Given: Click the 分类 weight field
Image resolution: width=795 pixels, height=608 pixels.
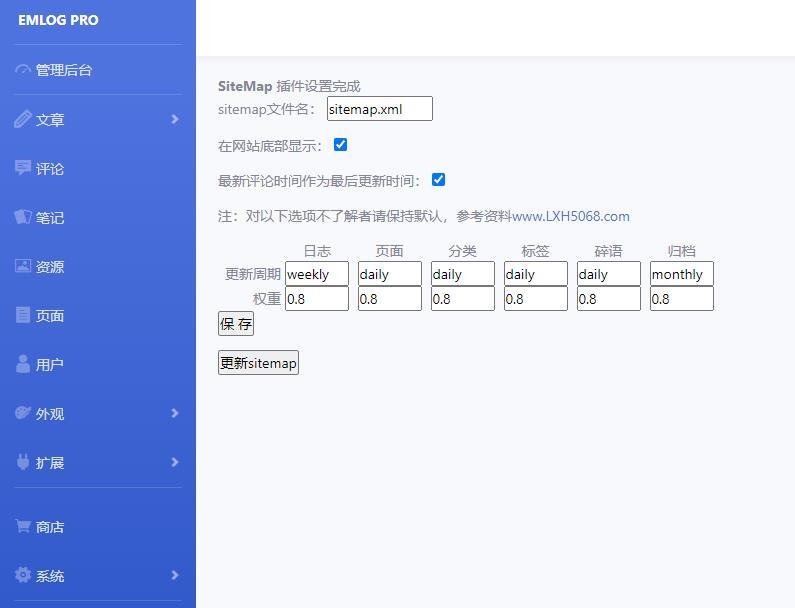Looking at the screenshot, I should 463,299.
